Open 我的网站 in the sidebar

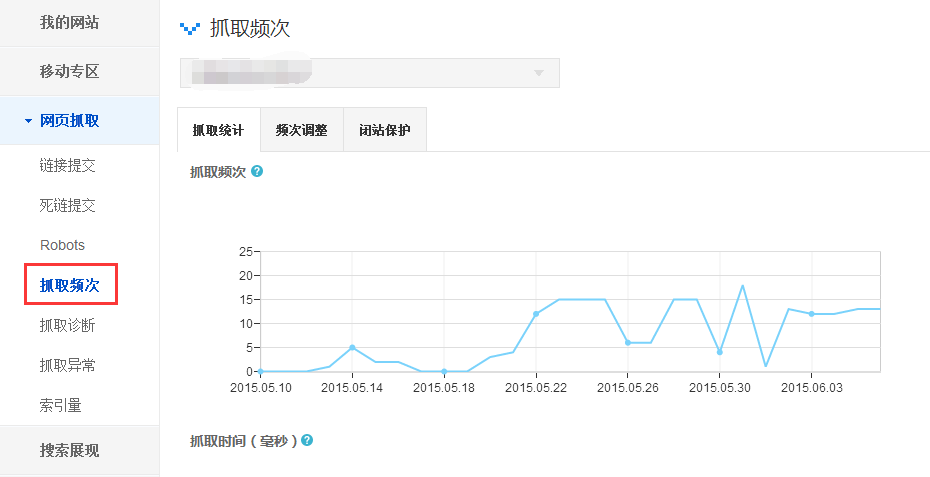pos(70,22)
